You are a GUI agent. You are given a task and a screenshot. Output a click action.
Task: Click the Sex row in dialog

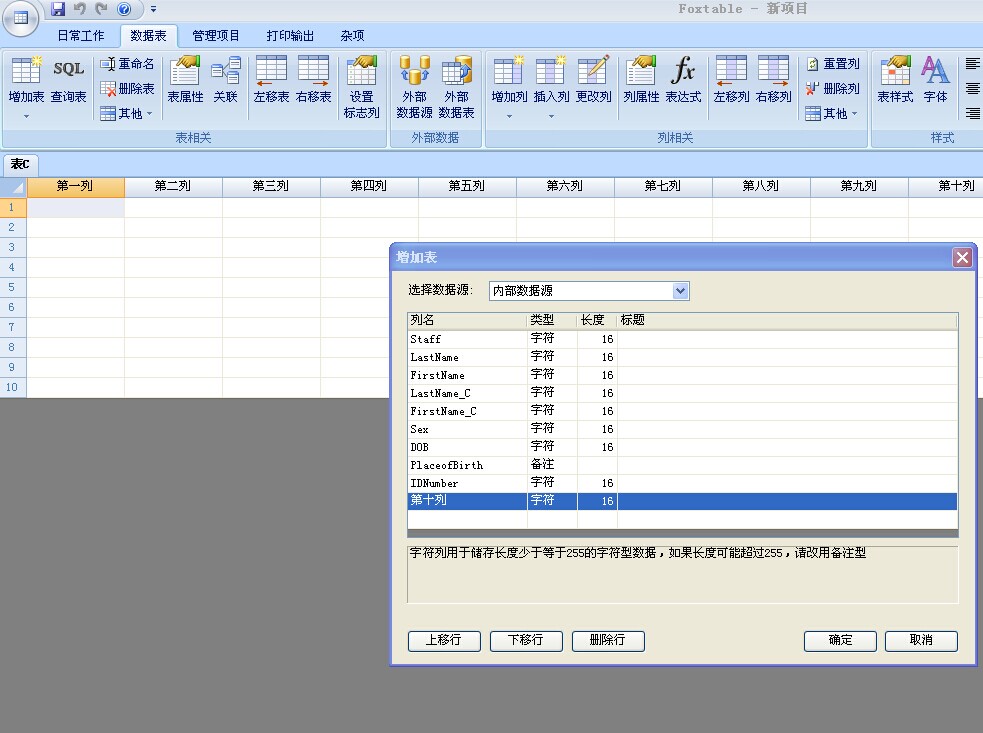682,430
